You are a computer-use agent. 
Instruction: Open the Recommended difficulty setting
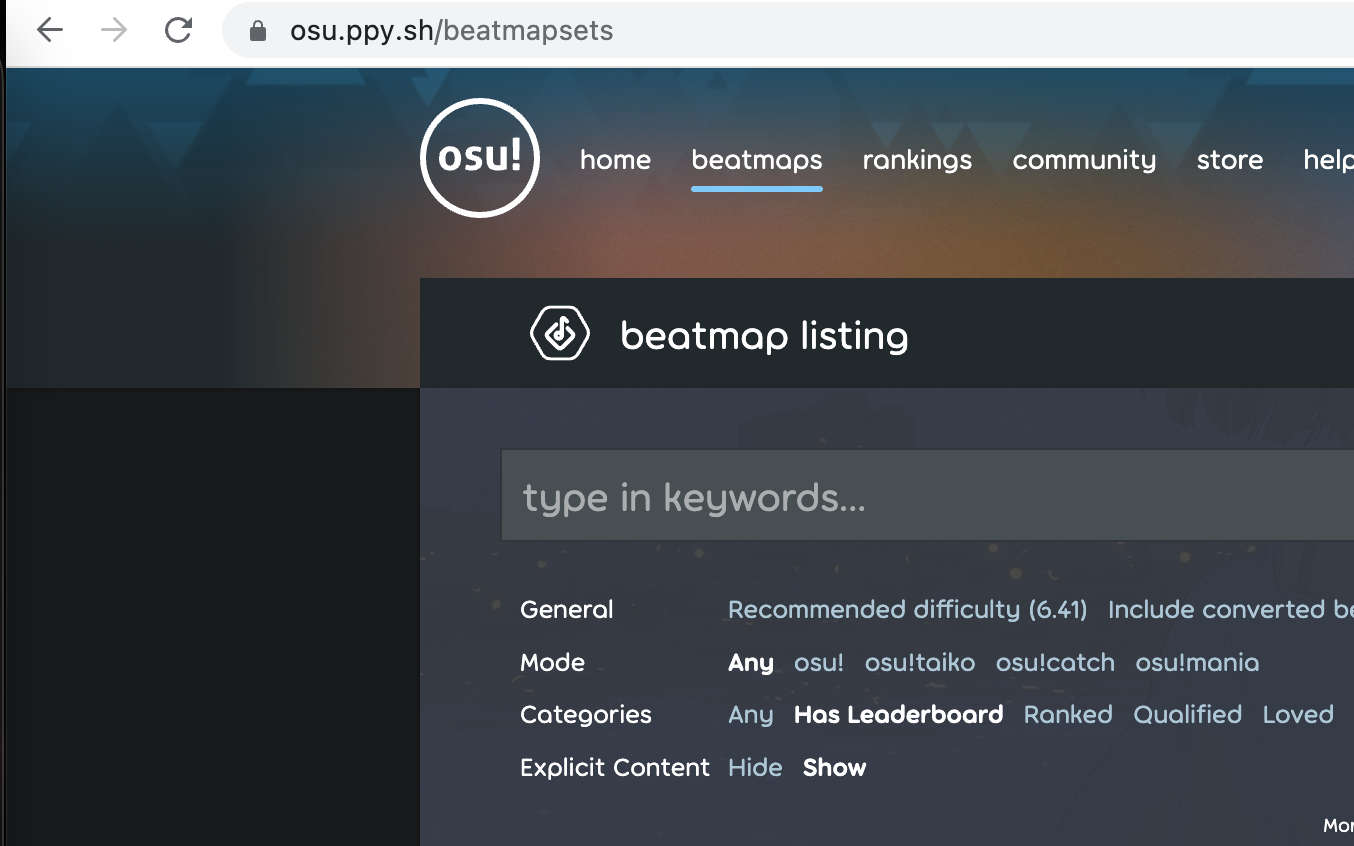908,609
